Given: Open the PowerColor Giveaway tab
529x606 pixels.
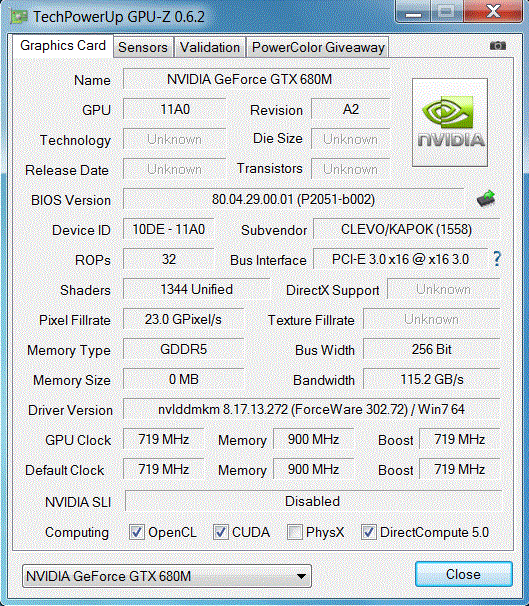Looking at the screenshot, I should (318, 47).
